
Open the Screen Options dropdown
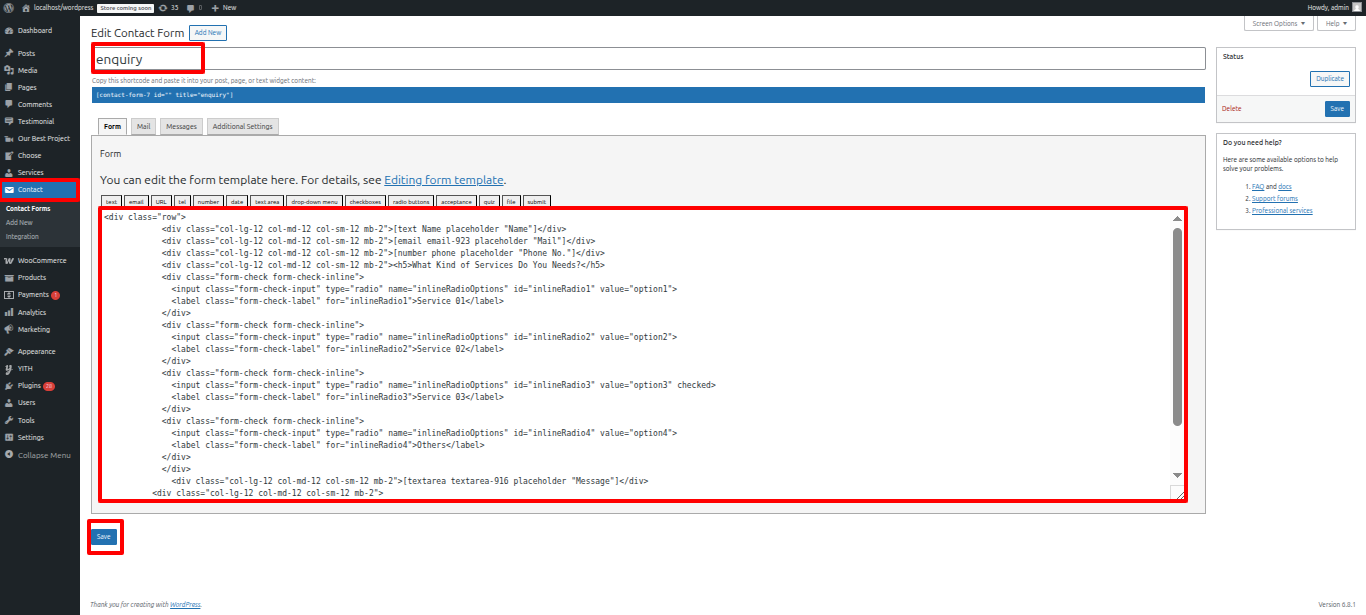(x=1278, y=22)
